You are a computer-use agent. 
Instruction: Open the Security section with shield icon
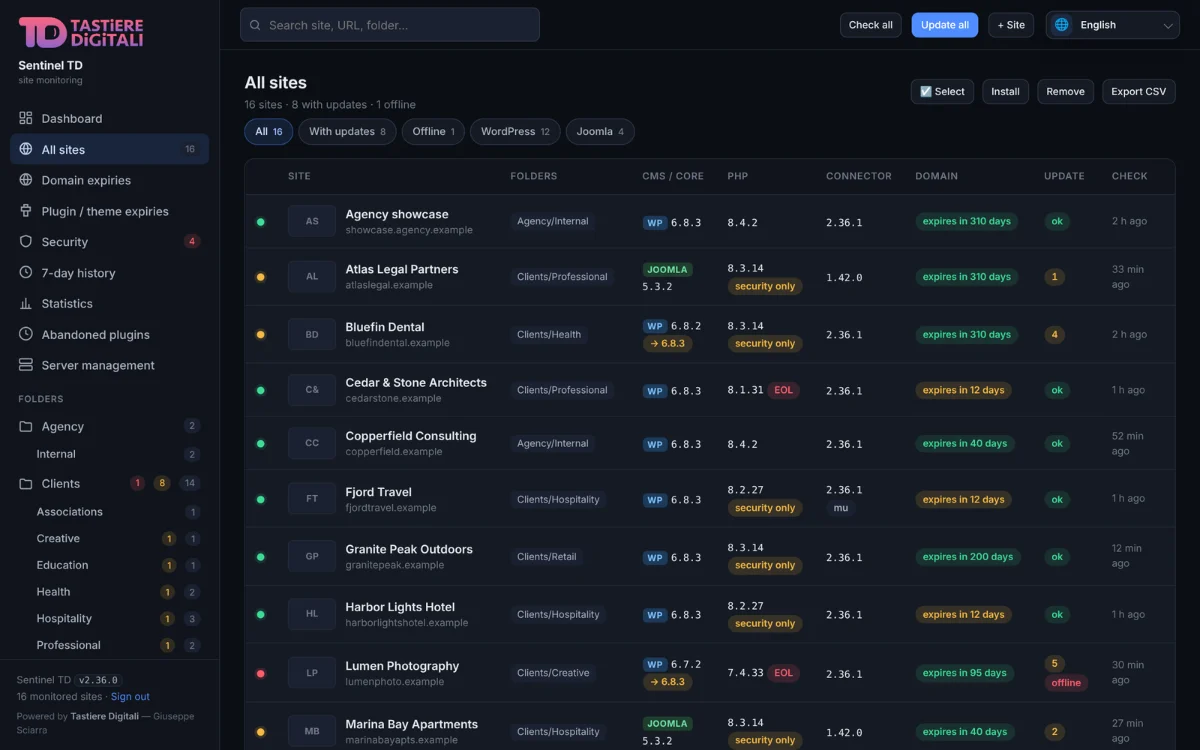[x=109, y=242]
